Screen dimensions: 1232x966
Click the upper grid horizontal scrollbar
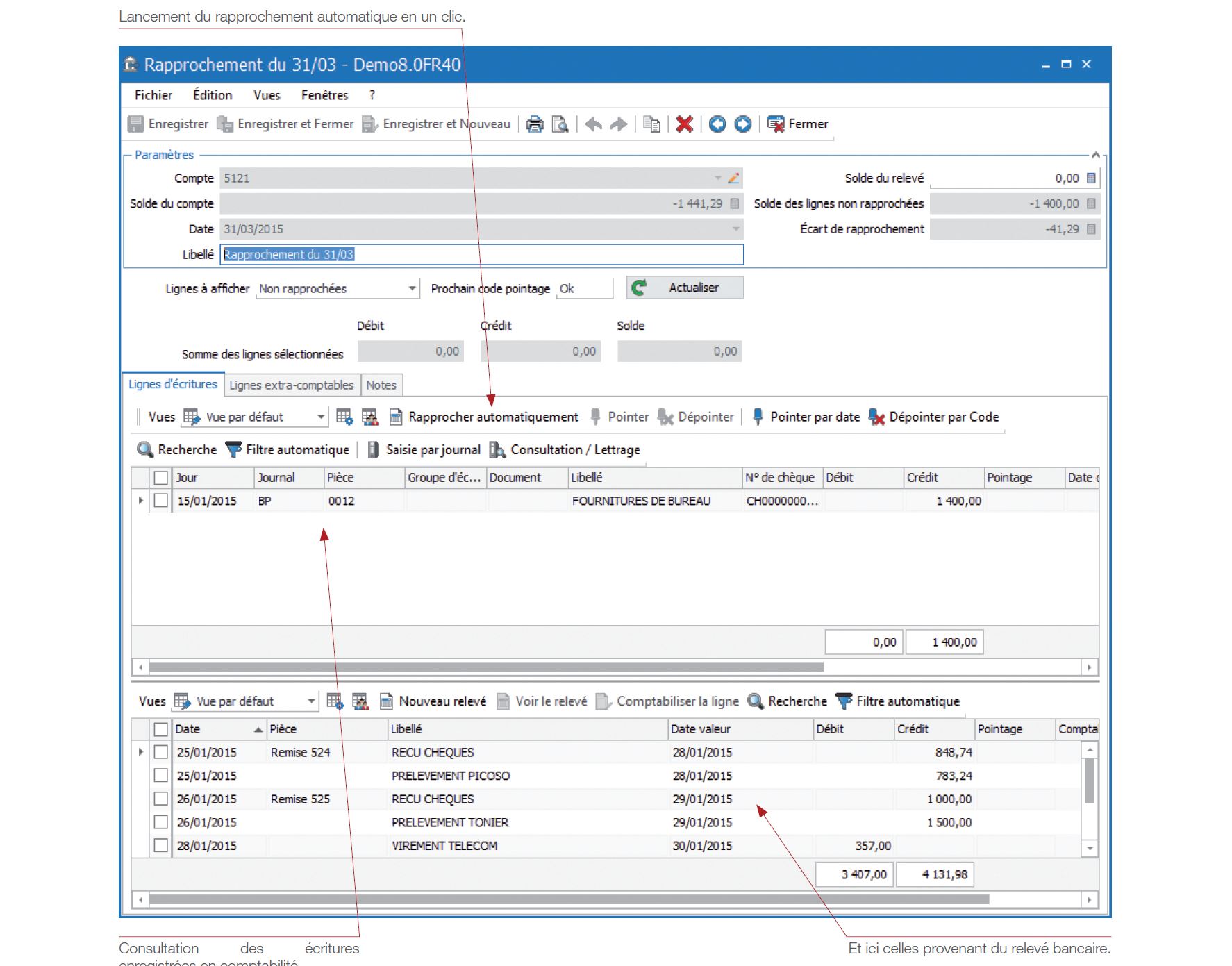(486, 667)
